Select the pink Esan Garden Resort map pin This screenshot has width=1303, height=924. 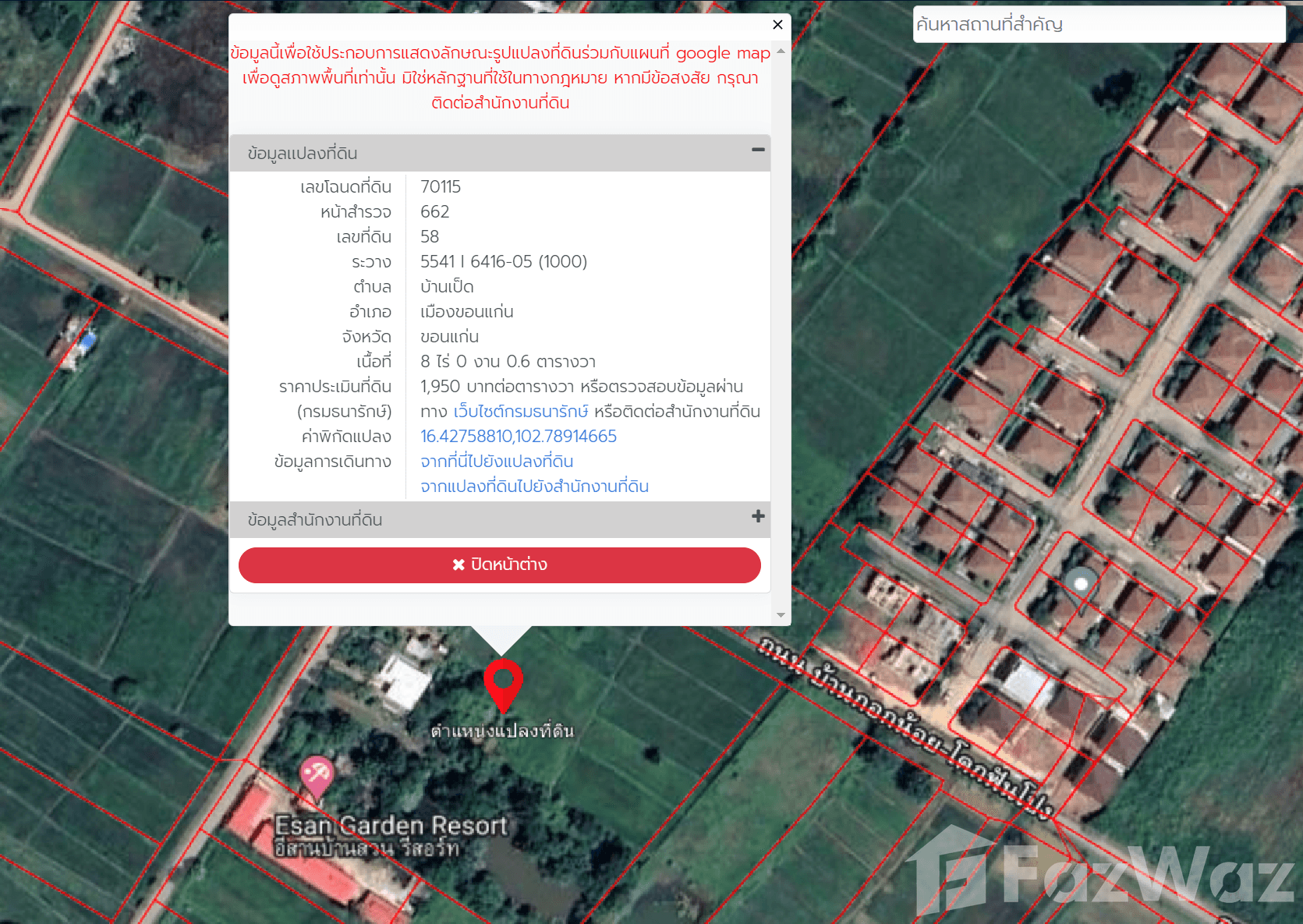coord(317,775)
